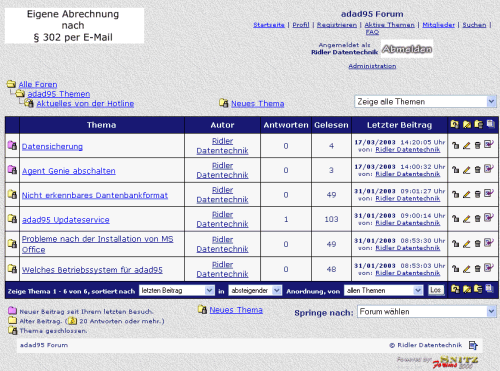Click go-to-top page icon in footer

tap(473, 345)
